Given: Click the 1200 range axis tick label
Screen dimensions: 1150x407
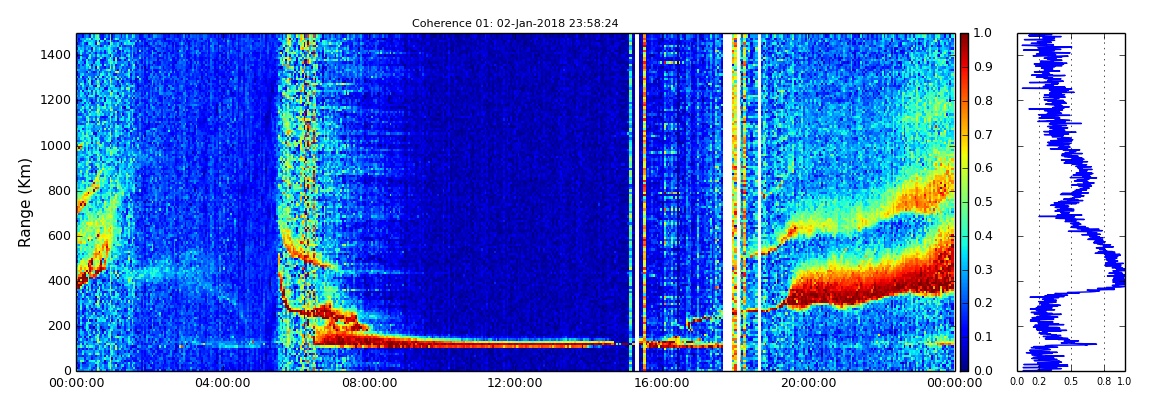Looking at the screenshot, I should coord(58,100).
